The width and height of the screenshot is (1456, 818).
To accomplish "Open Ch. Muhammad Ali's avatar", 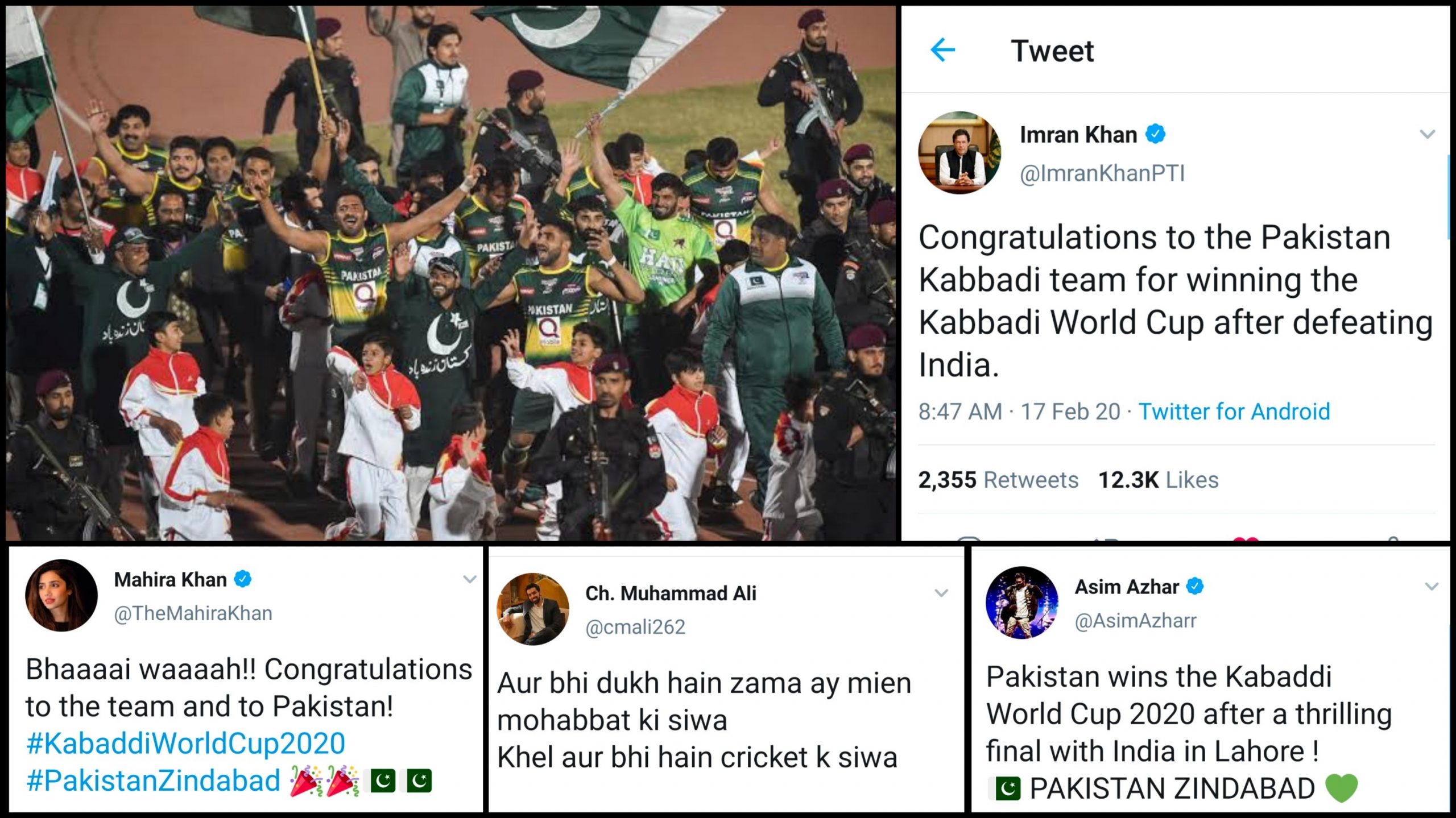I will 533,609.
